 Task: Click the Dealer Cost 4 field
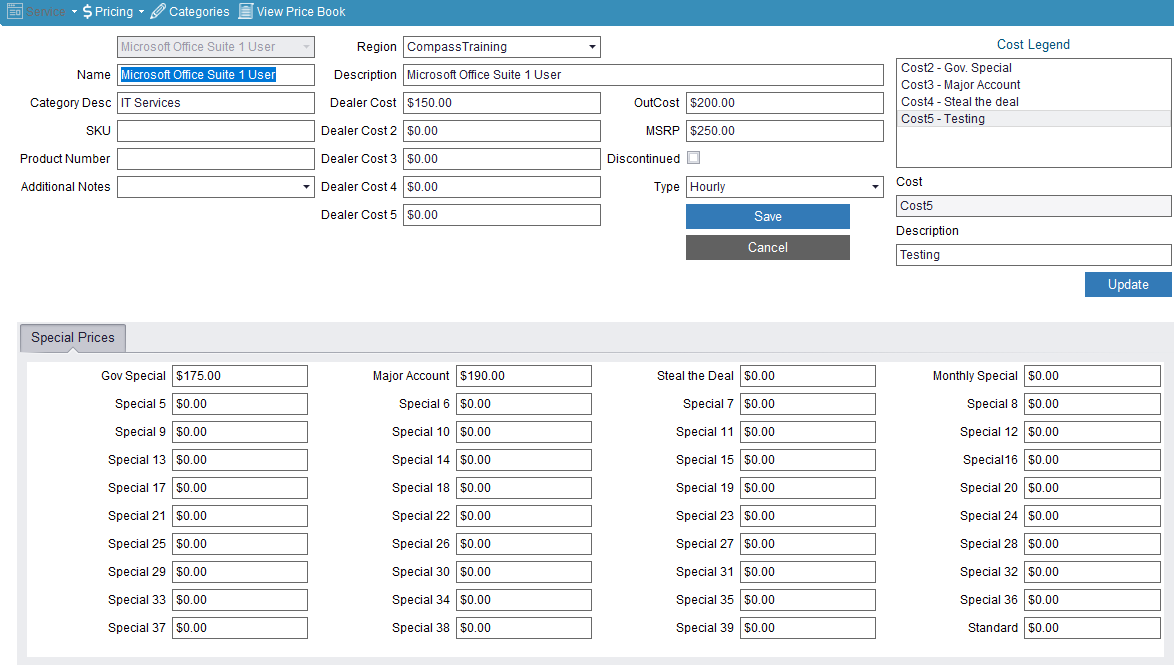click(502, 187)
